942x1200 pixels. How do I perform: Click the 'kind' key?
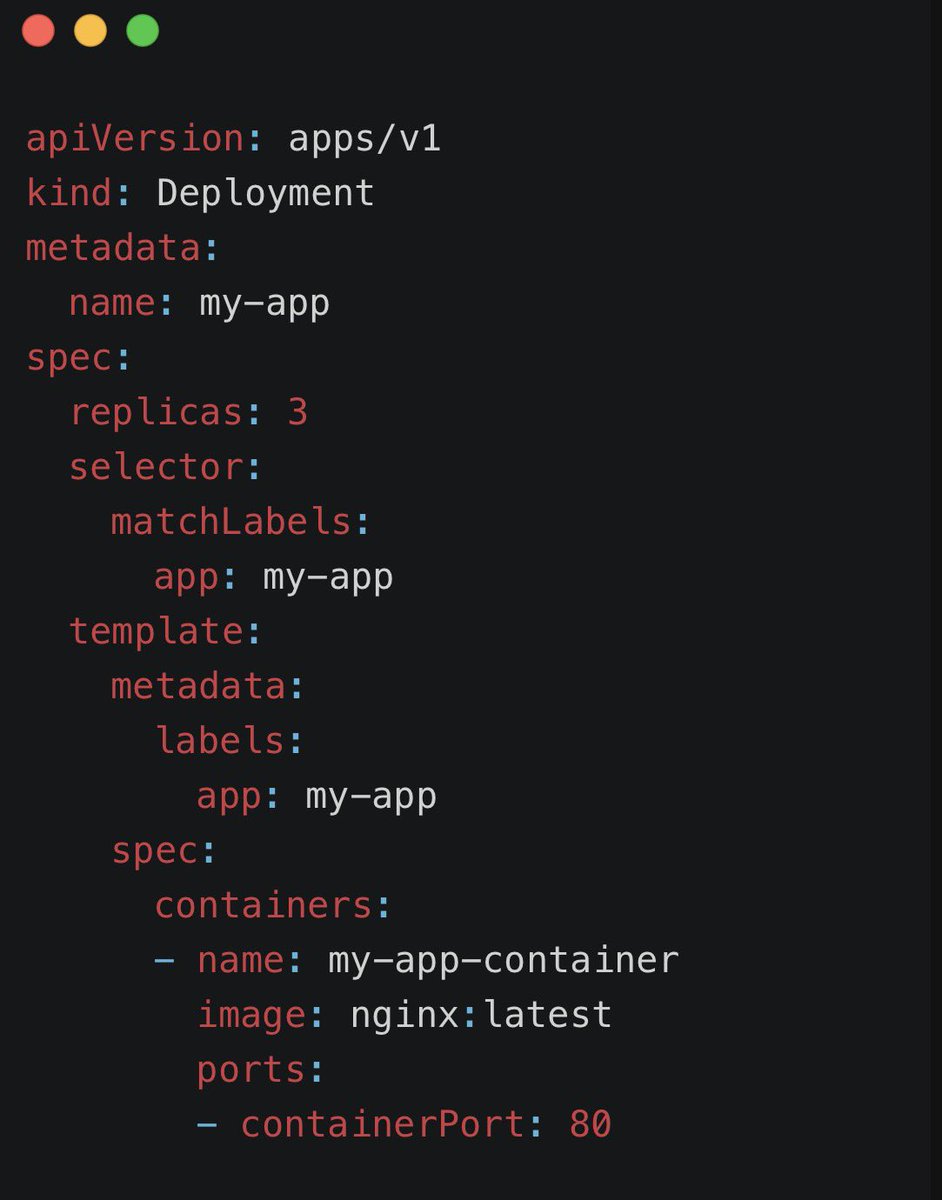69,192
